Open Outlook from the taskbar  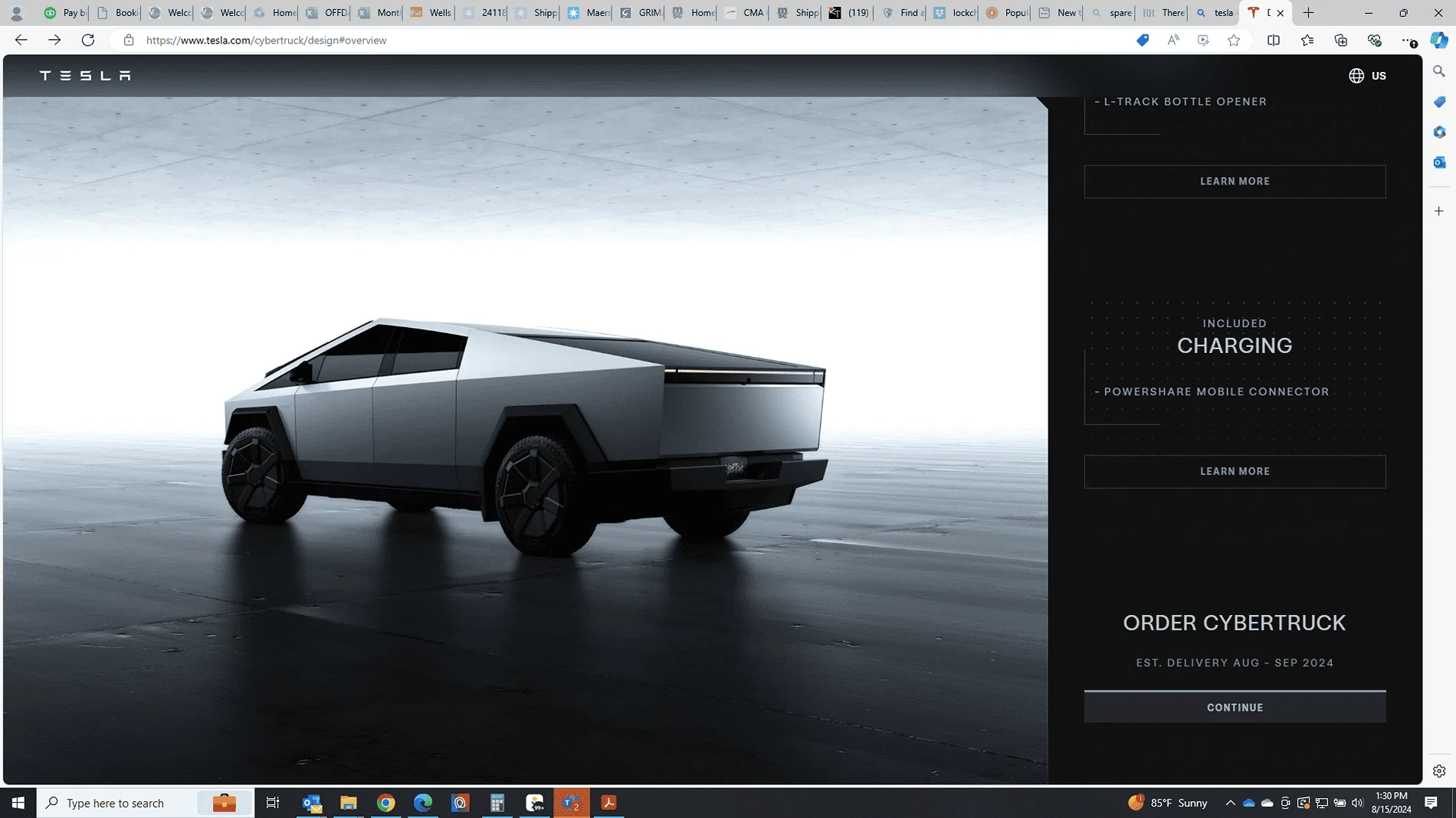[x=311, y=803]
